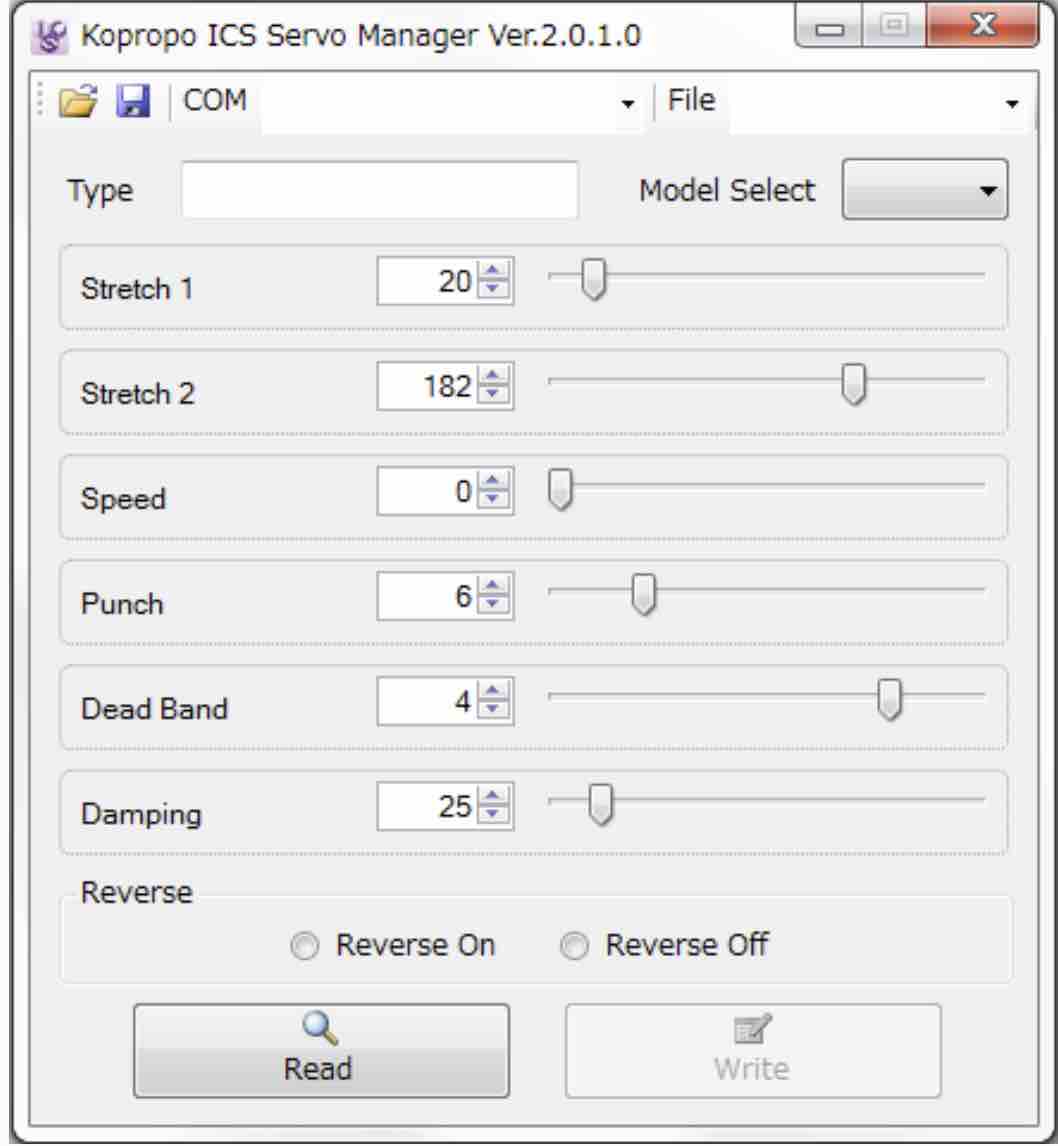Decrease Stretch 2 value with down arrow
1058x1146 pixels.
pyautogui.click(x=493, y=395)
